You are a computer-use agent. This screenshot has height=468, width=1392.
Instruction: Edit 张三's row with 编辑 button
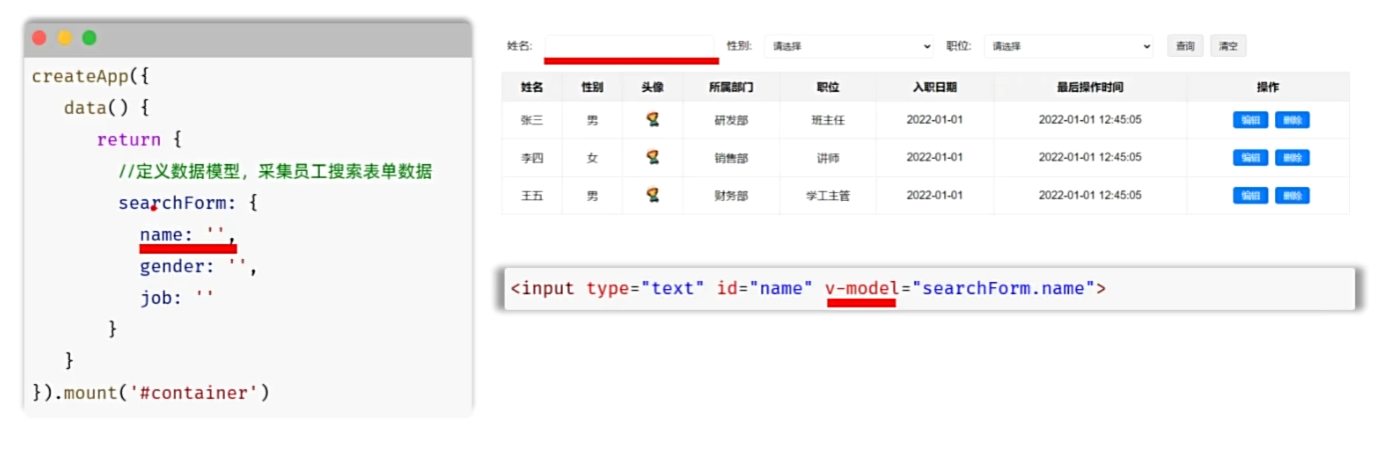point(1250,120)
